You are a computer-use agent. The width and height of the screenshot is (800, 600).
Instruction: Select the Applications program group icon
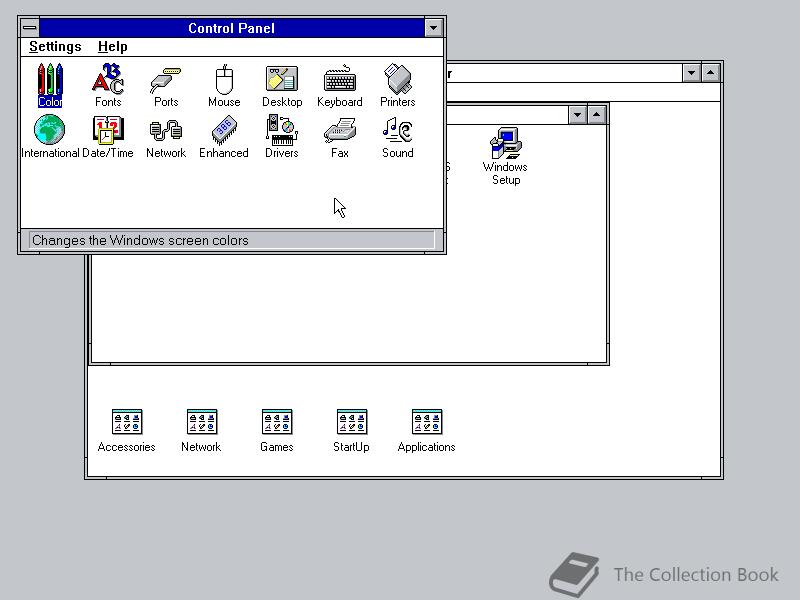click(x=427, y=431)
